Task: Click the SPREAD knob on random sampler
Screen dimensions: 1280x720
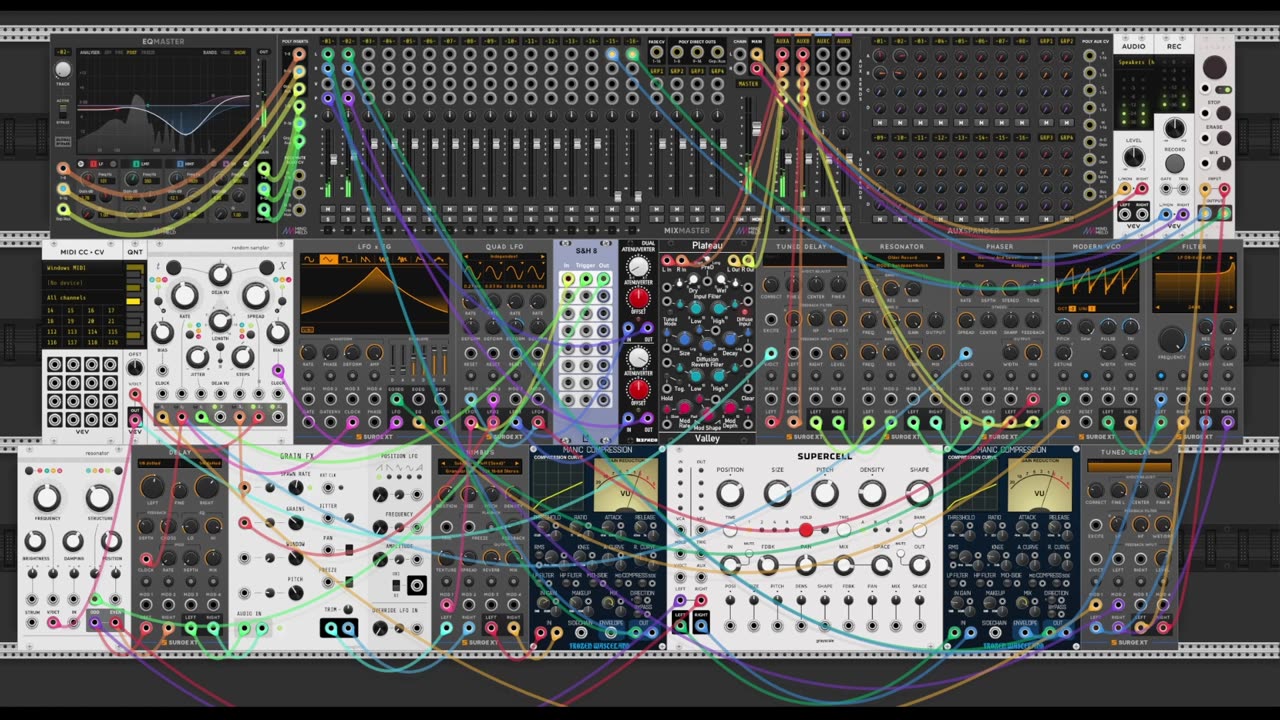Action: click(x=256, y=295)
